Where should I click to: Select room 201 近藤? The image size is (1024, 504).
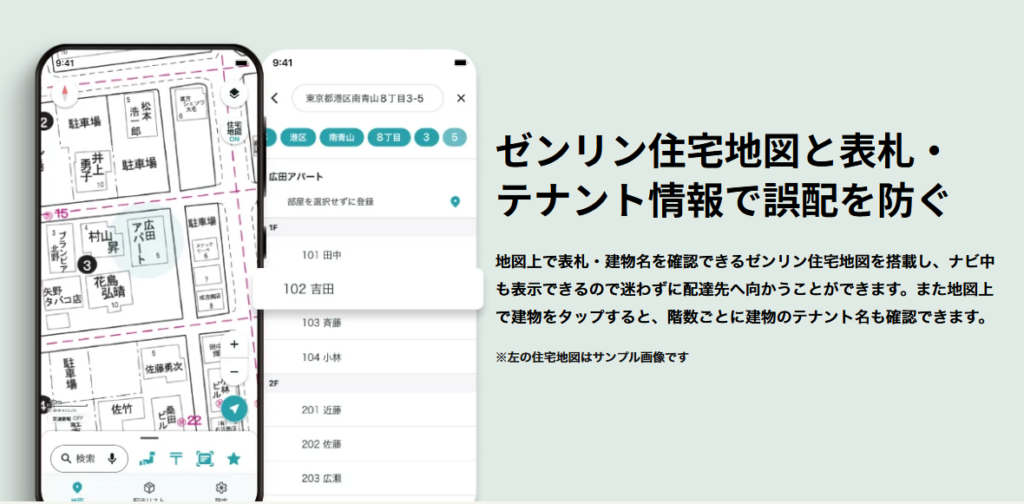coord(370,410)
